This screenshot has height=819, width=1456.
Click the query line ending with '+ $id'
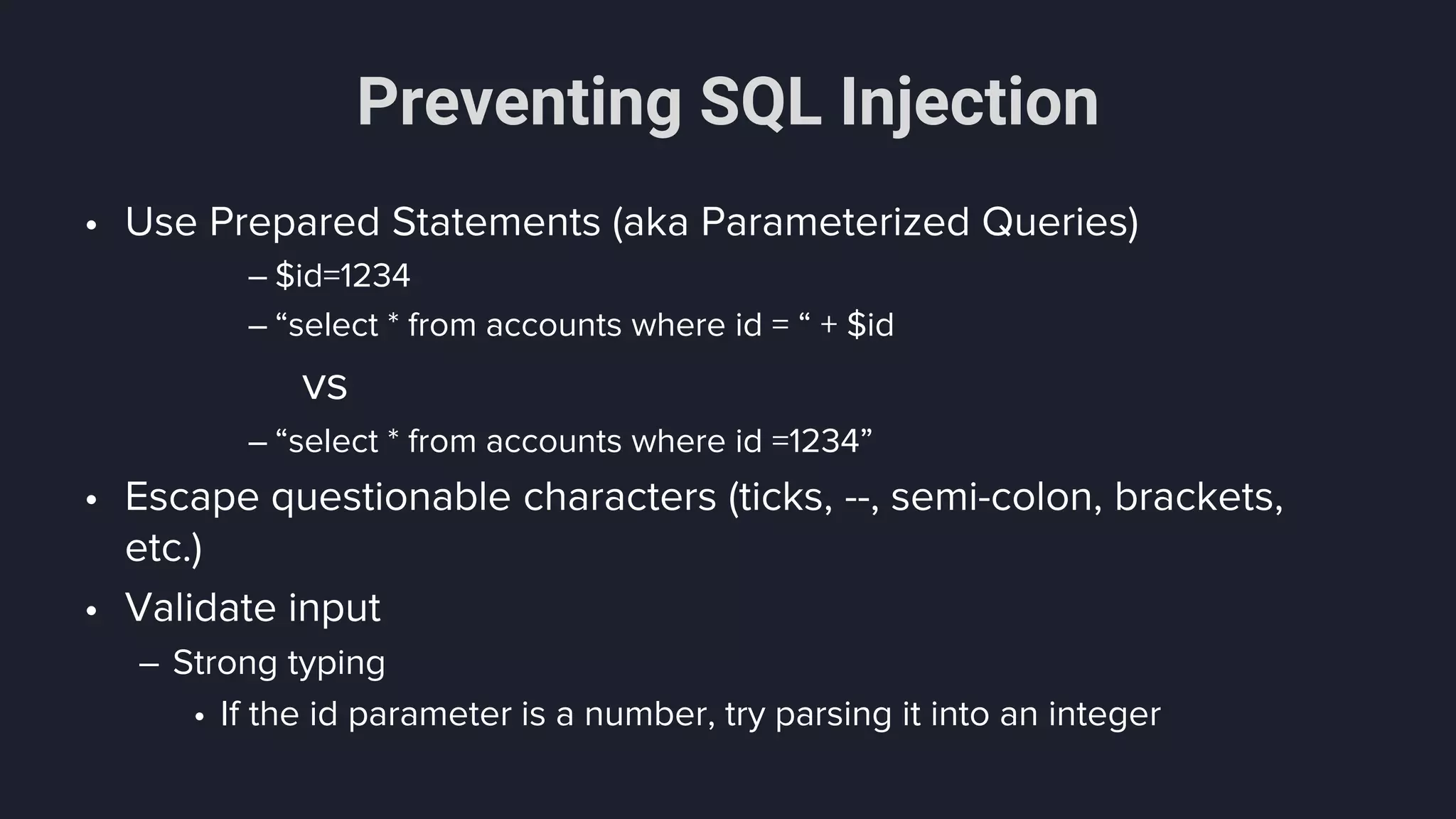click(583, 326)
